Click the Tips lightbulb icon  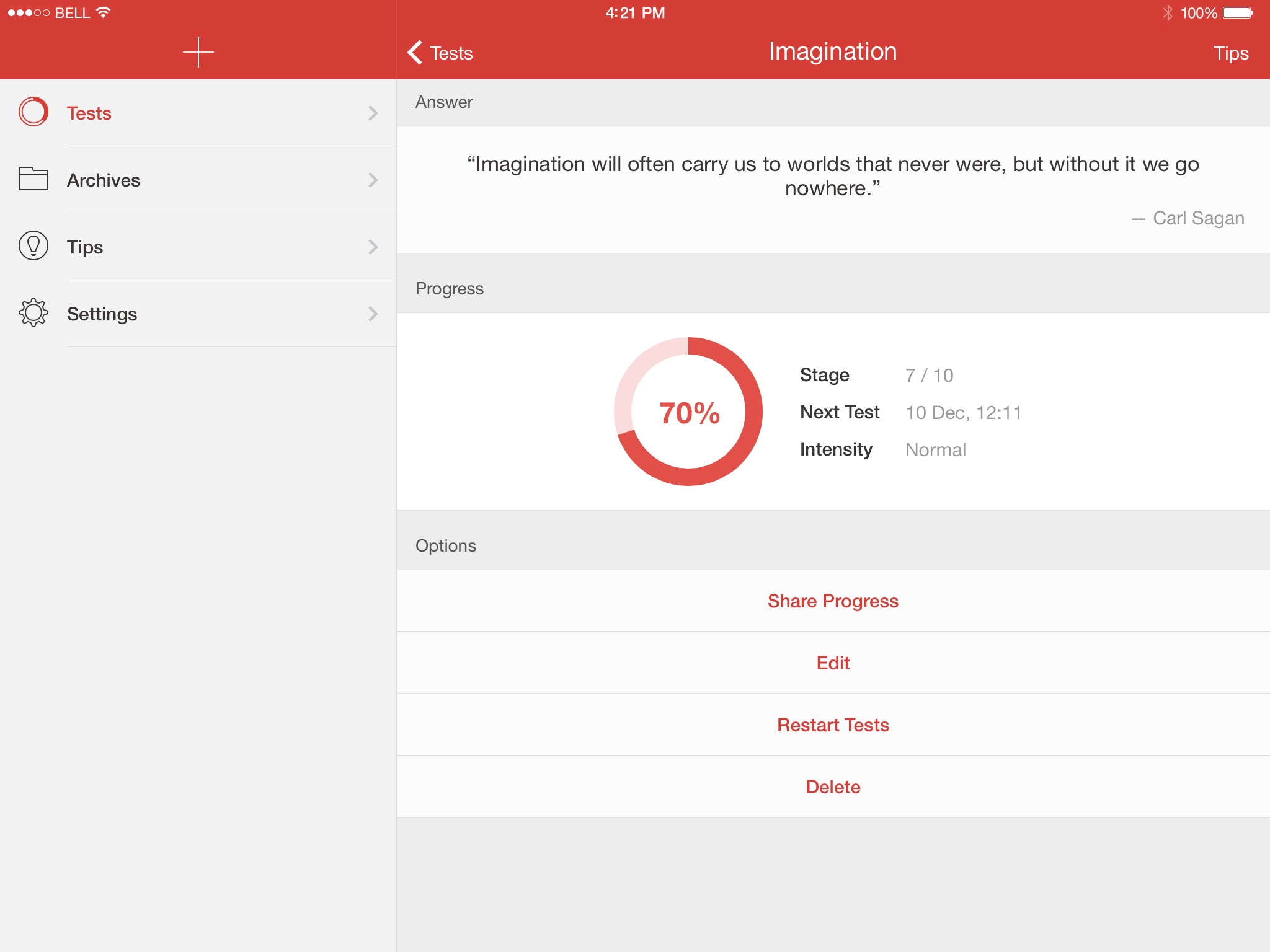click(33, 246)
